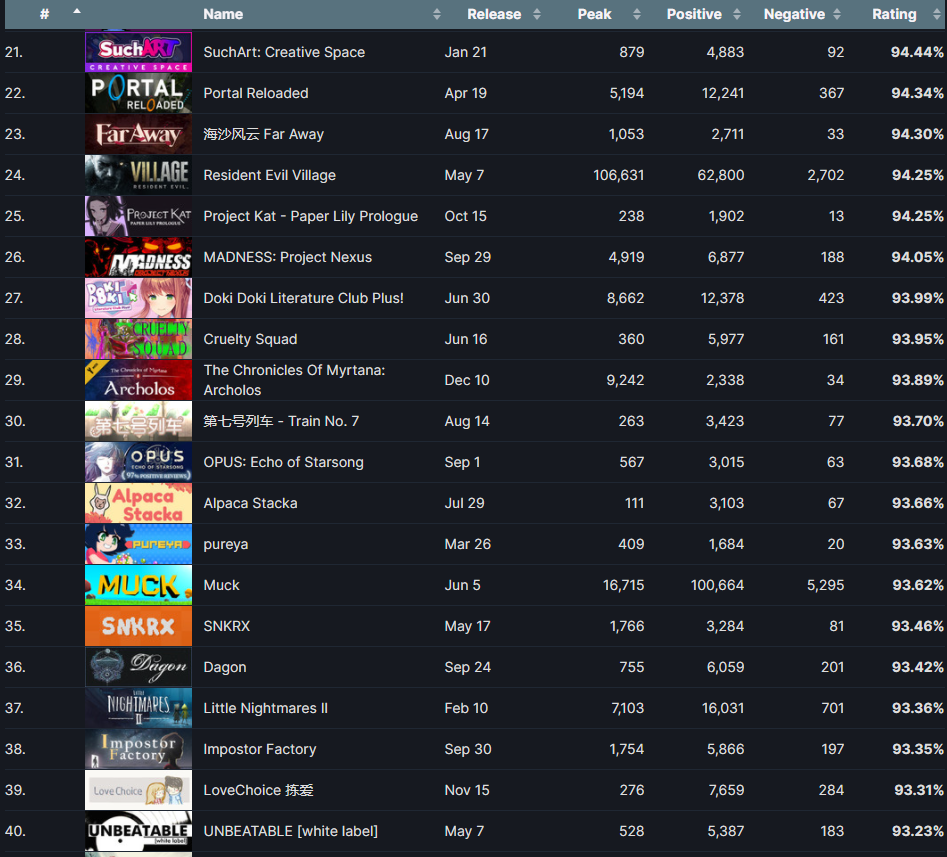Screen dimensions: 947x857
Task: Select Resident Evil Village peak value 106,631
Action: pos(618,176)
